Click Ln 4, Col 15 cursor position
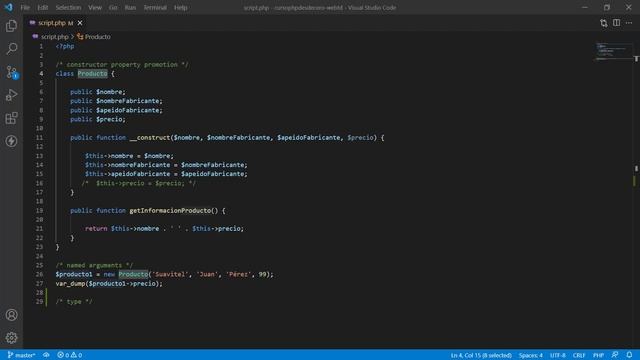640x360 pixels. coord(481,355)
